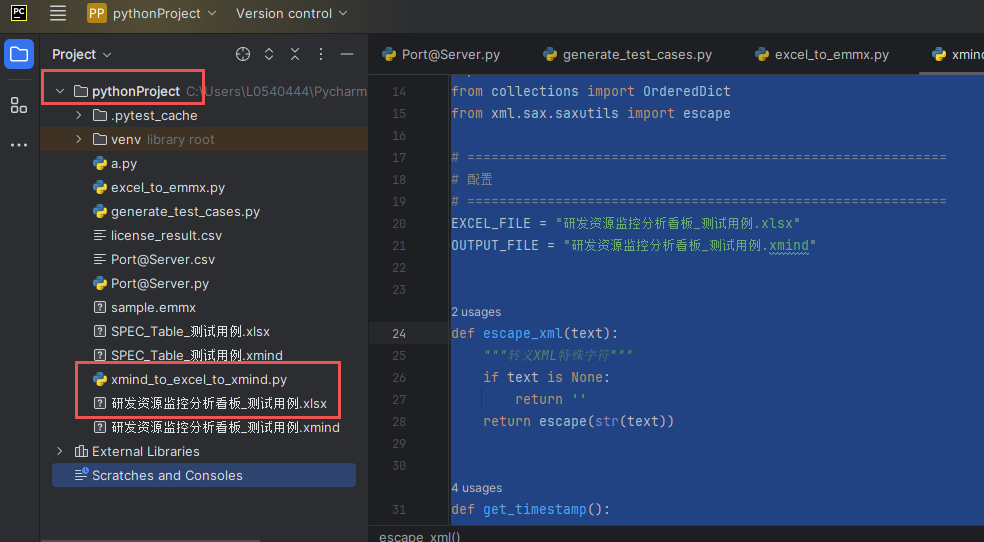Click the External Libraries bar-chart icon
This screenshot has width=984, height=542.
pos(81,452)
